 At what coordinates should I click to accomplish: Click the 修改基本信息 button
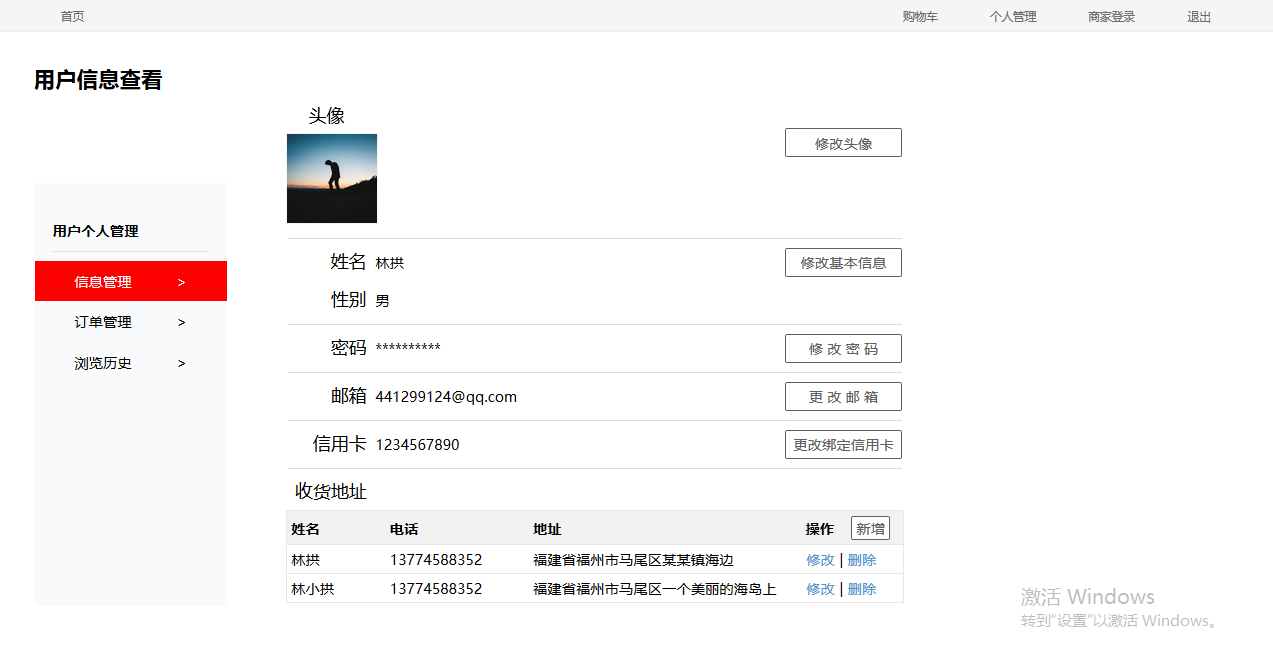(843, 263)
